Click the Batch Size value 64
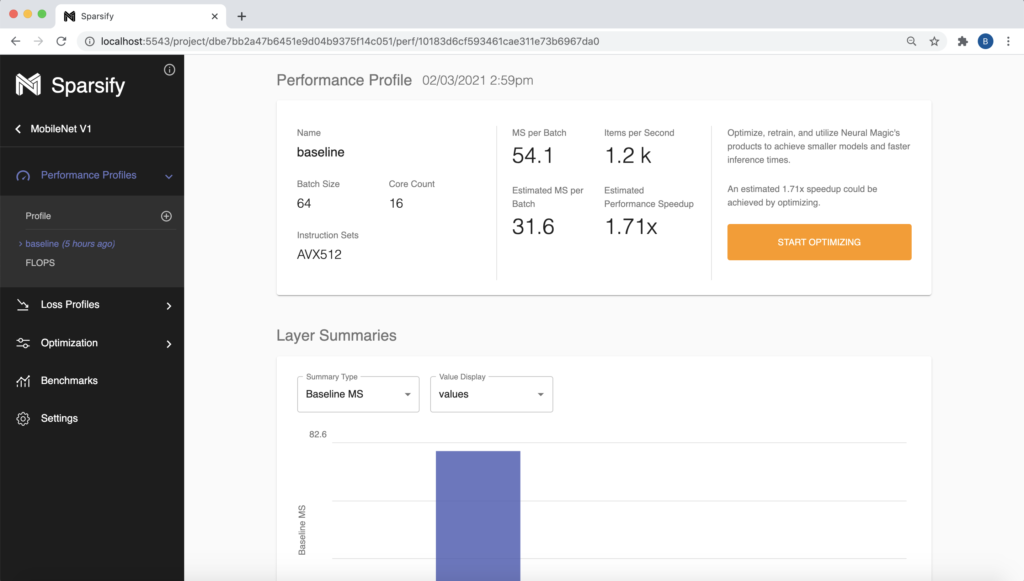1024x581 pixels. [x=304, y=204]
